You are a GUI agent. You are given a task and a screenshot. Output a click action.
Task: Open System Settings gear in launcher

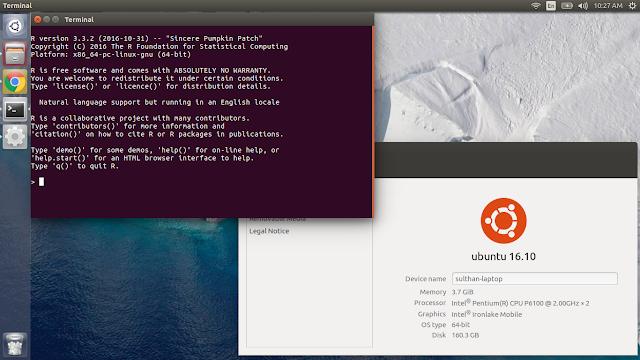pyautogui.click(x=15, y=137)
